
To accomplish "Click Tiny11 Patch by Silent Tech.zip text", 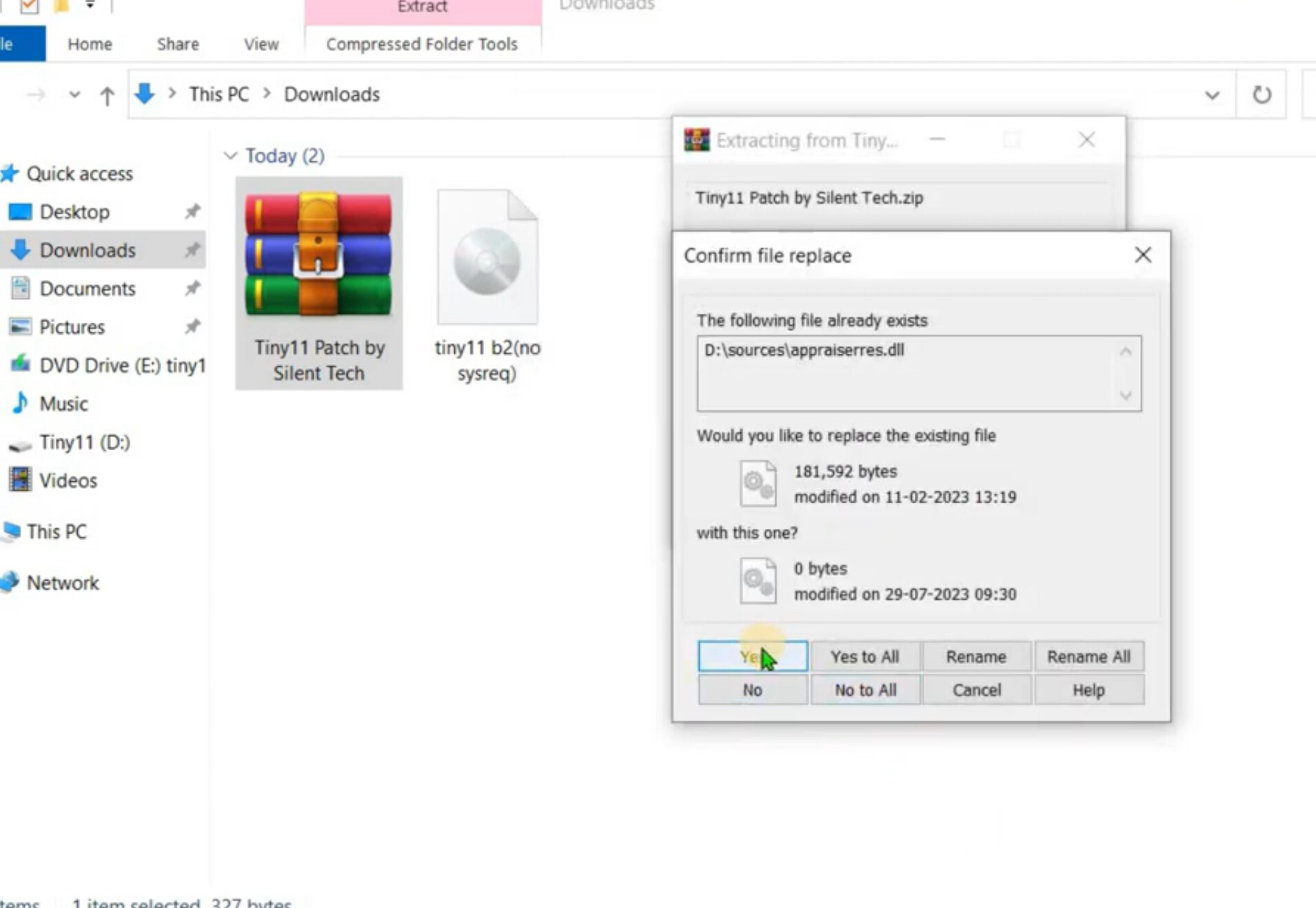I will click(809, 198).
